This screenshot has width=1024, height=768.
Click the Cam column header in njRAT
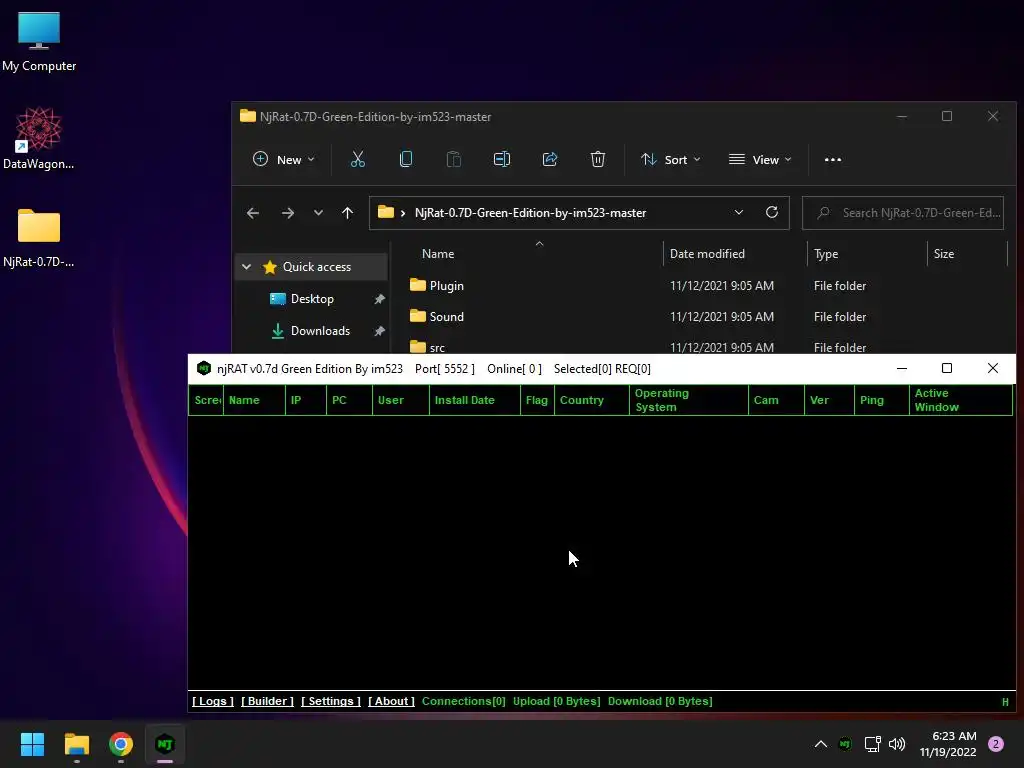click(776, 400)
